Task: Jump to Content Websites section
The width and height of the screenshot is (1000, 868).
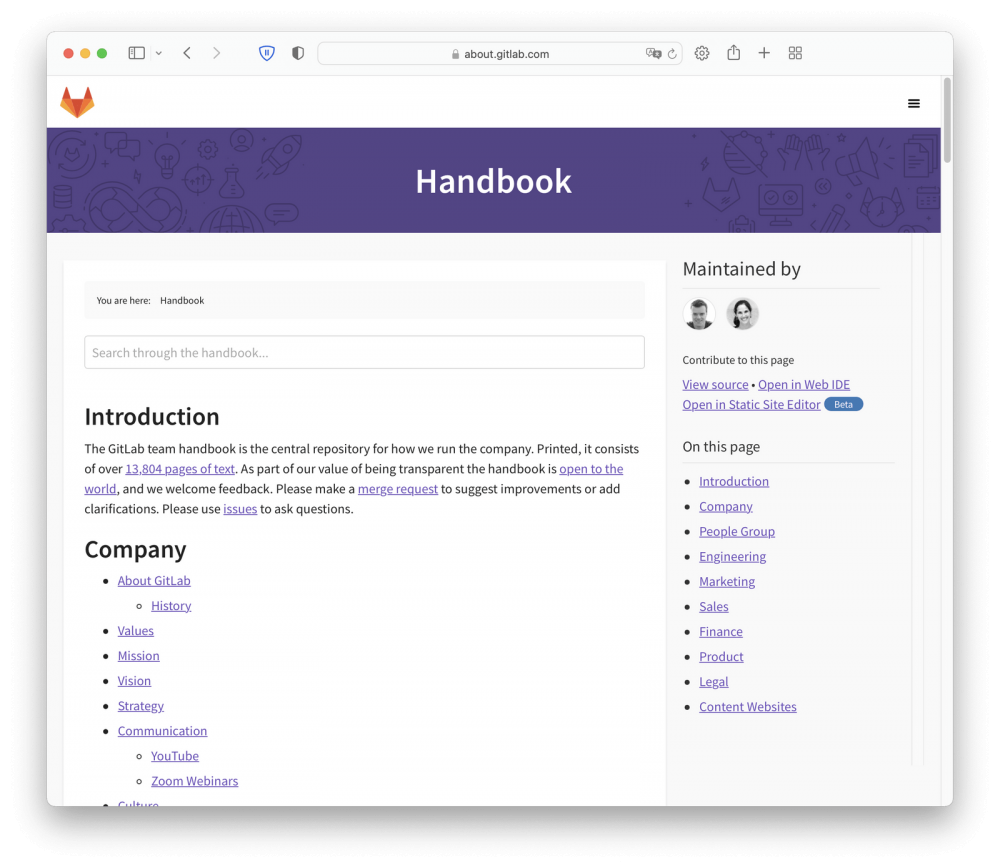Action: pyautogui.click(x=747, y=707)
